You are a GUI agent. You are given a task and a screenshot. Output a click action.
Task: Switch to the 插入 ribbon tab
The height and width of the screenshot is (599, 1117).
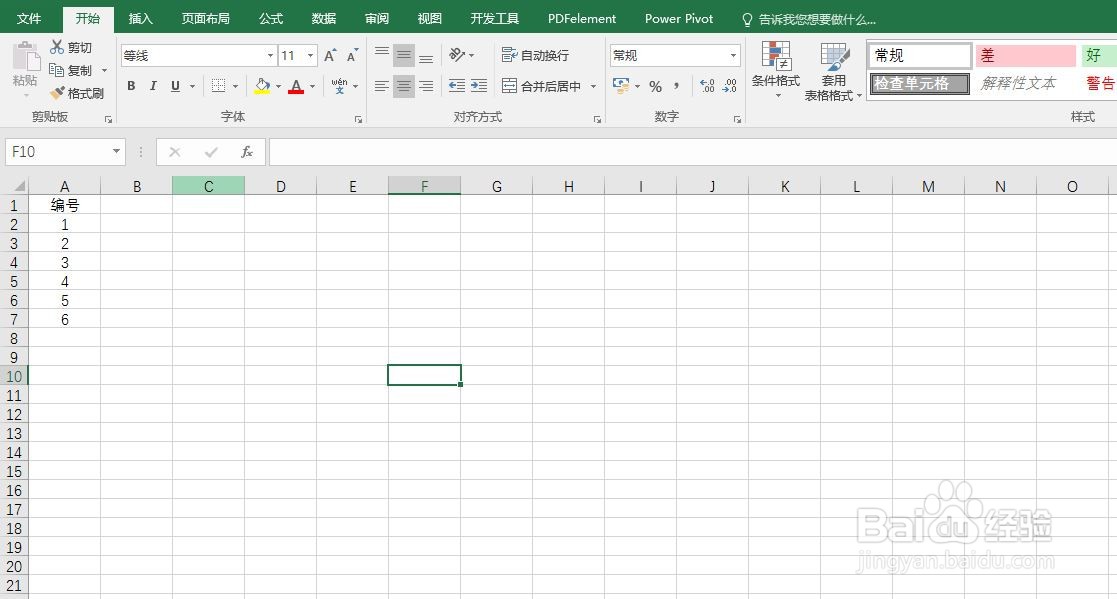point(140,17)
